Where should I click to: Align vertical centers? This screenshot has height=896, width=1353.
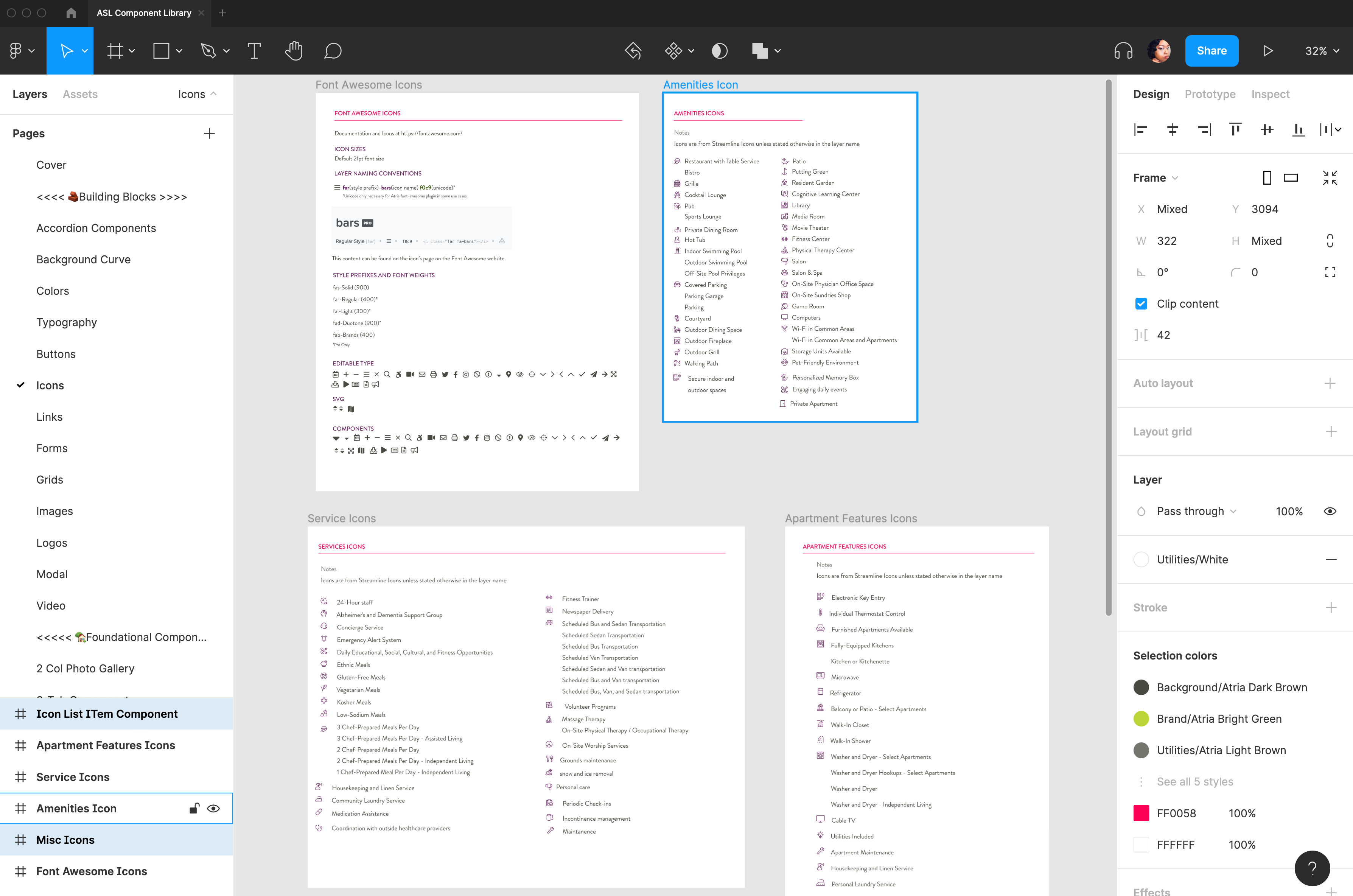pos(1267,130)
